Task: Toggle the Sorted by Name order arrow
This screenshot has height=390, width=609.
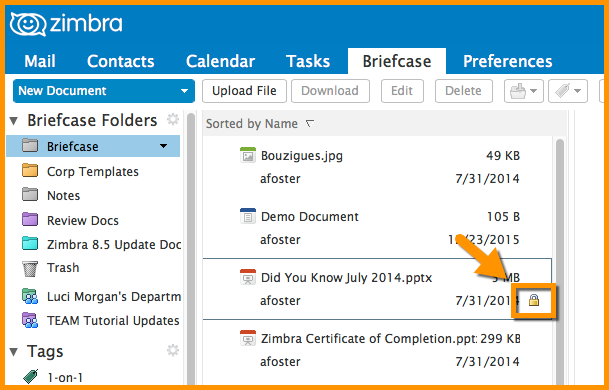Action: (x=310, y=124)
